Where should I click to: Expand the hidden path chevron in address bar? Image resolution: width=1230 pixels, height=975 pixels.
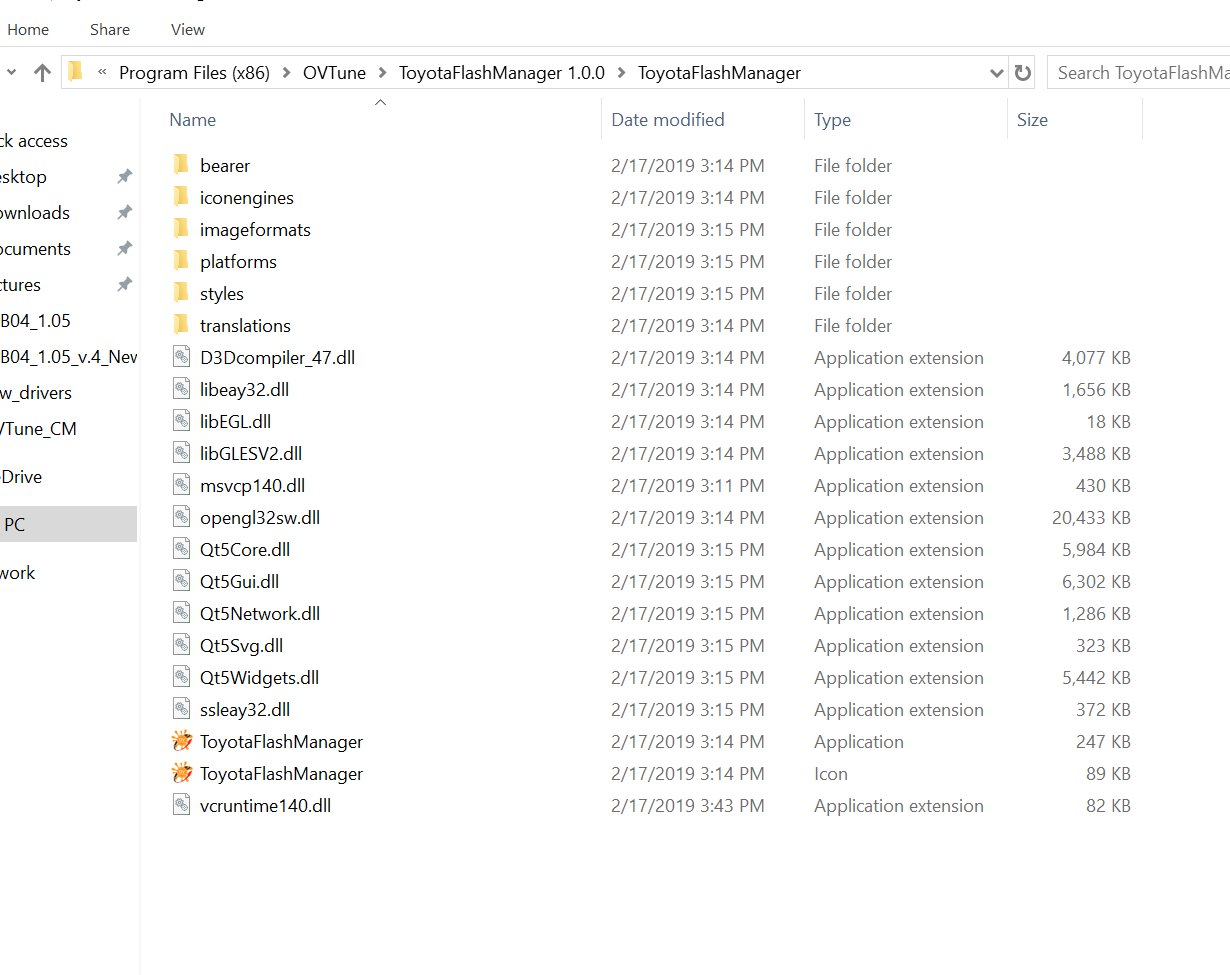101,72
